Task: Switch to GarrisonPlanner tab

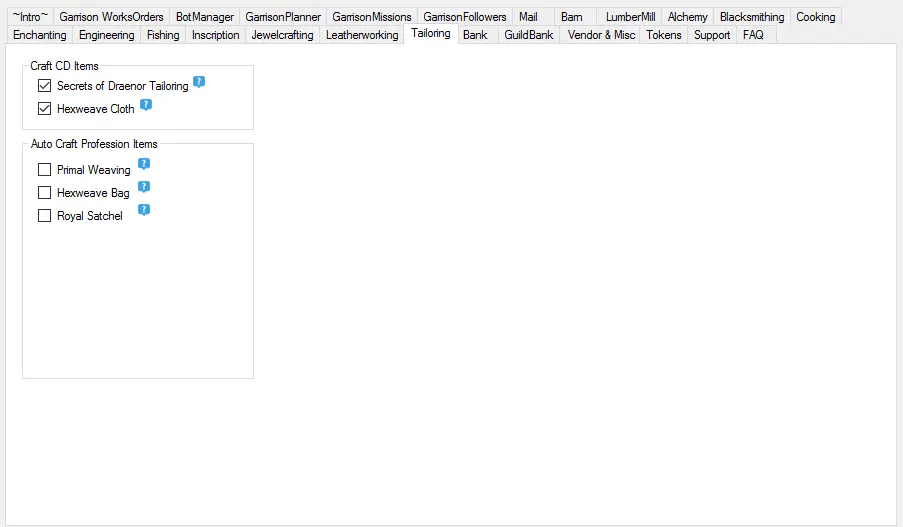Action: (x=283, y=17)
